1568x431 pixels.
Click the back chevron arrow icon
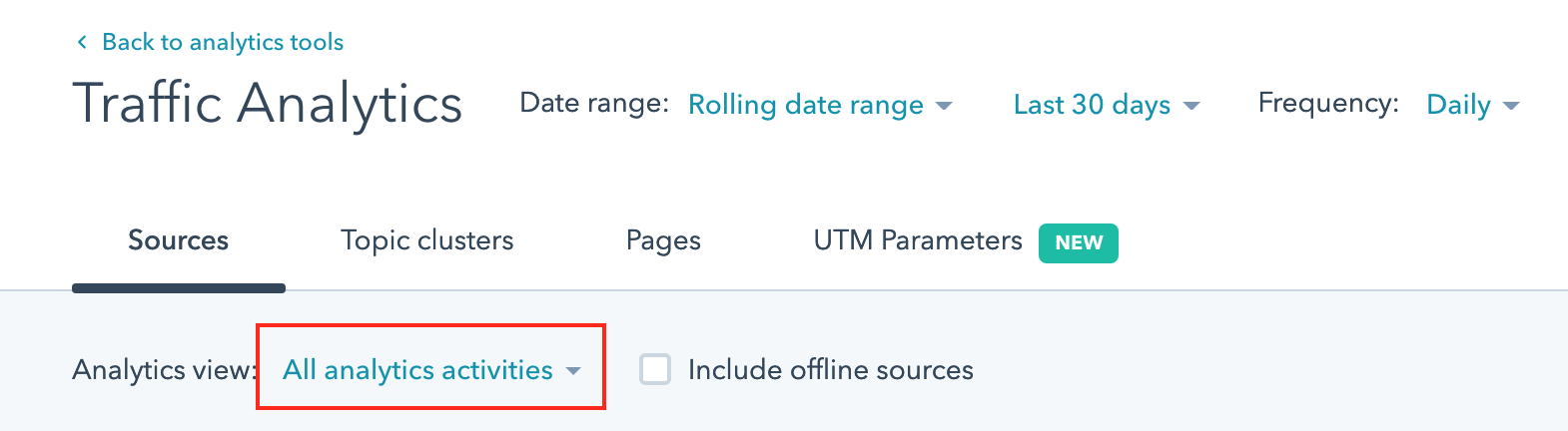[82, 42]
